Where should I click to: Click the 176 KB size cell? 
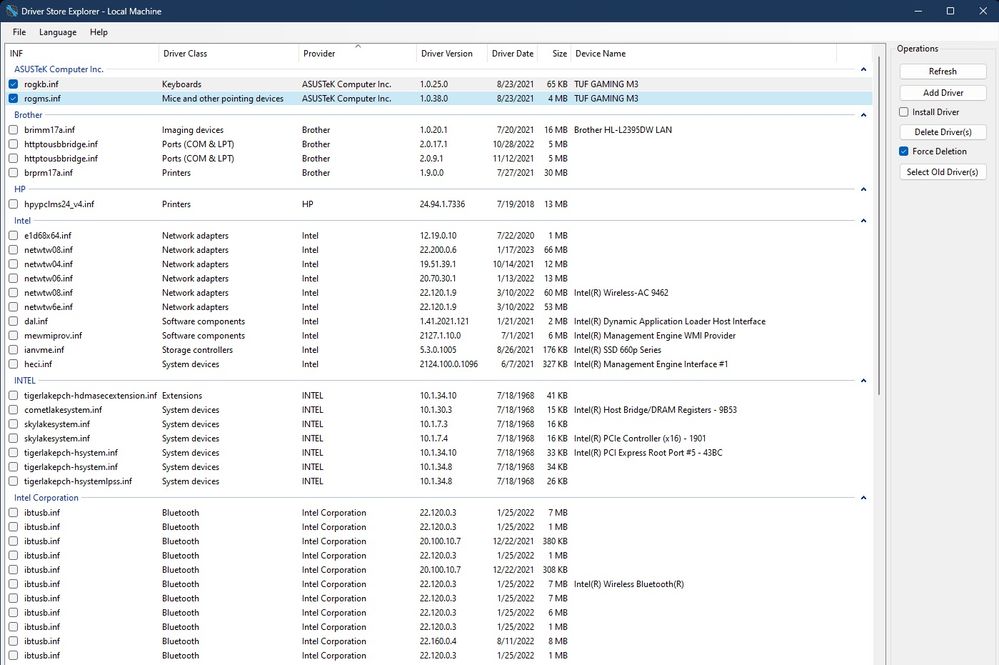coord(555,350)
